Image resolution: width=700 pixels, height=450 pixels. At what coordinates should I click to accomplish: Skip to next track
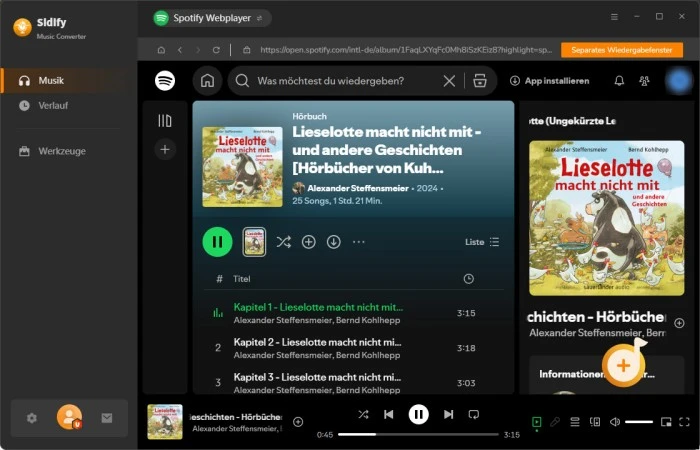pos(448,414)
